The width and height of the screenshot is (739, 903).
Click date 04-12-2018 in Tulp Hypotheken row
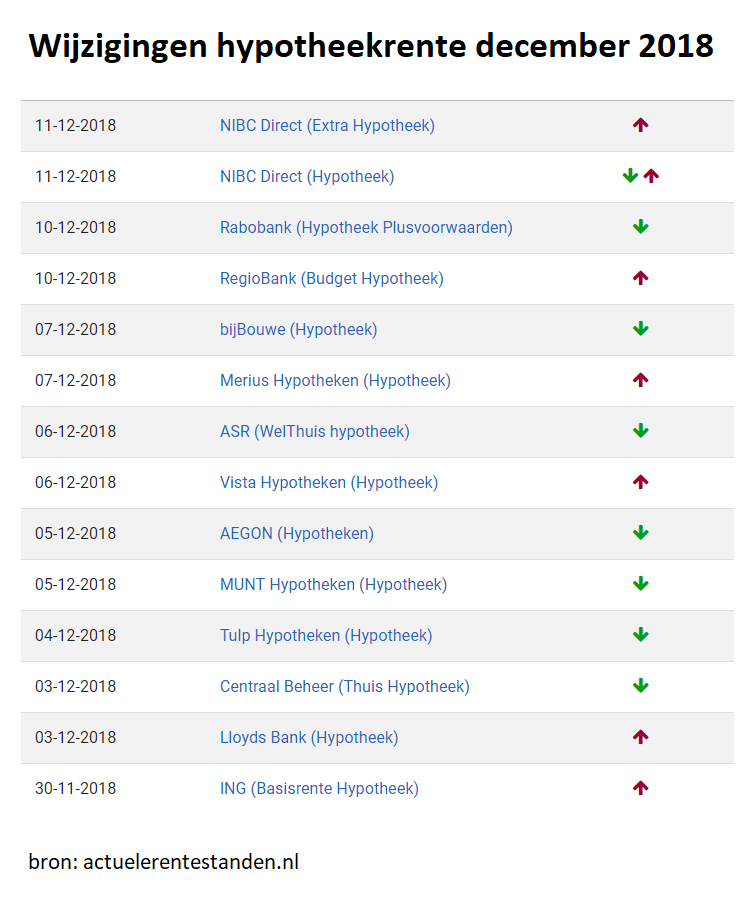(x=75, y=636)
